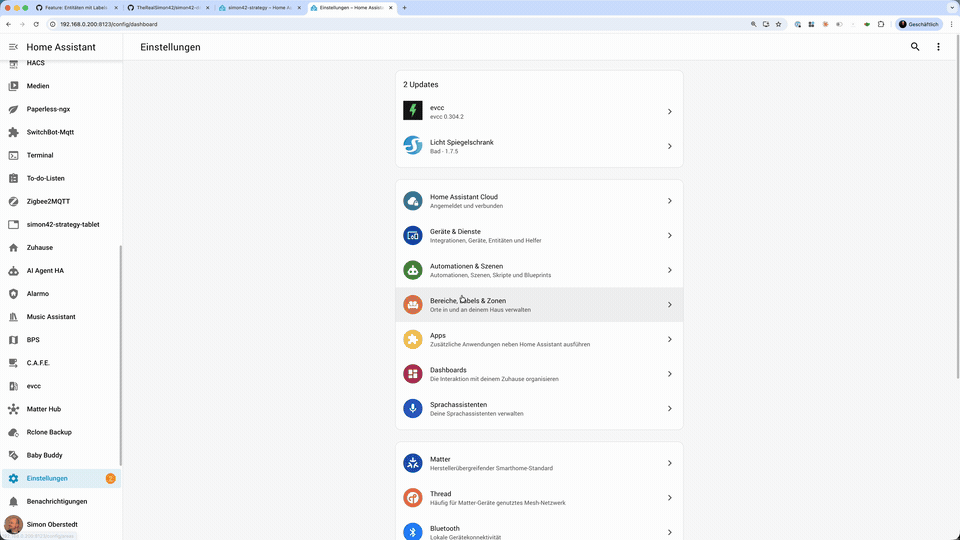Open To-do-Listen in the sidebar
960x540 pixels.
(61, 178)
